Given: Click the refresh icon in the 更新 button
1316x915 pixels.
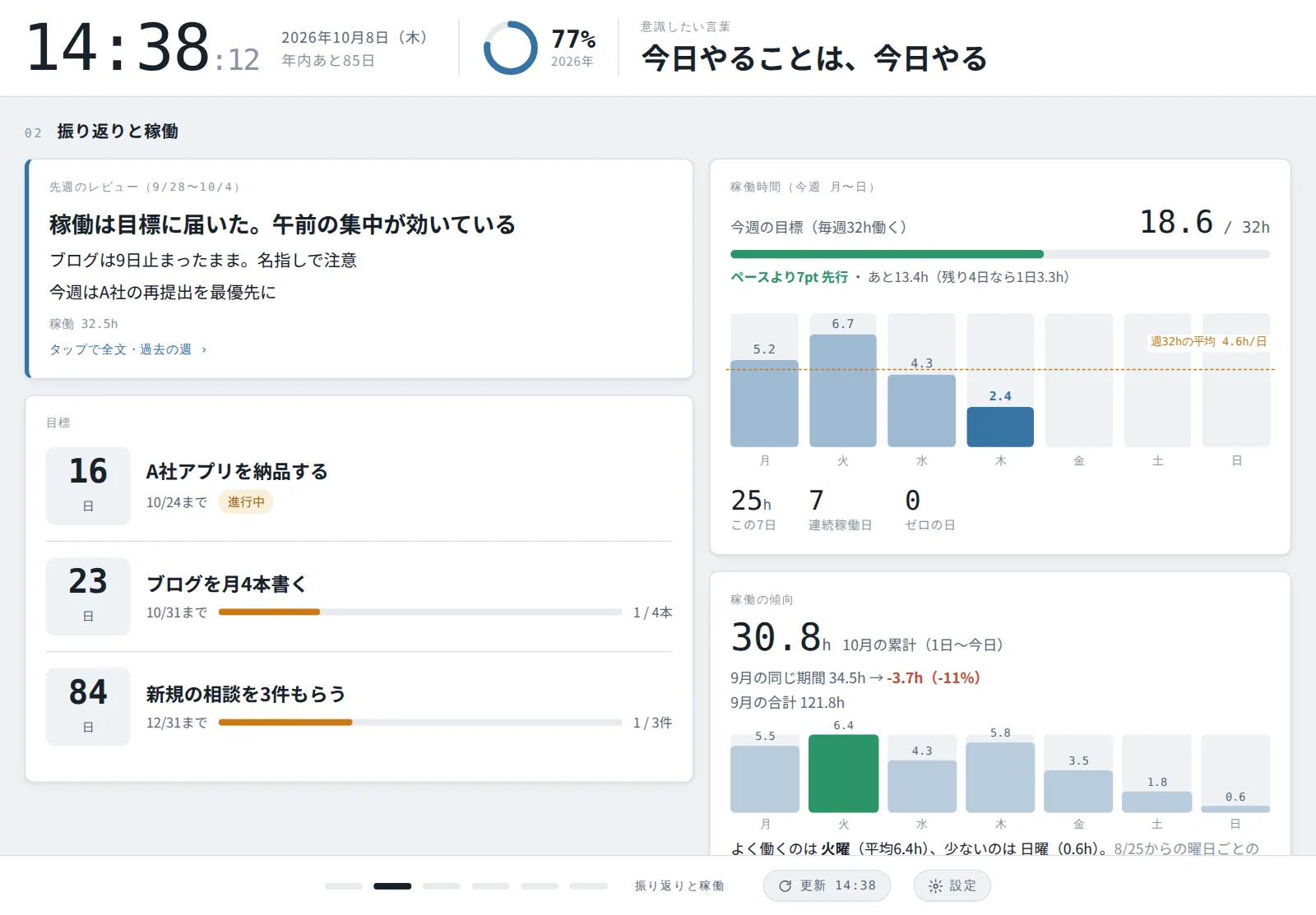Looking at the screenshot, I should [x=785, y=886].
